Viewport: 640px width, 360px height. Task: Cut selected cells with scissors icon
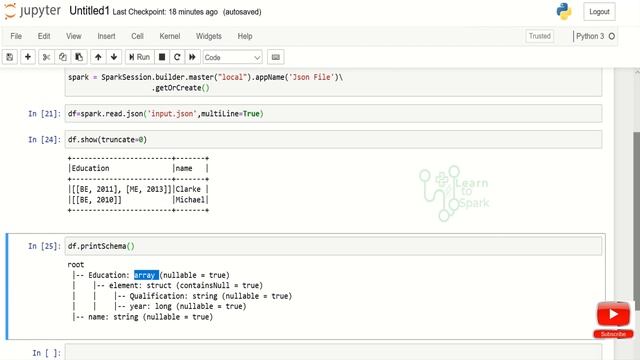tap(46, 57)
